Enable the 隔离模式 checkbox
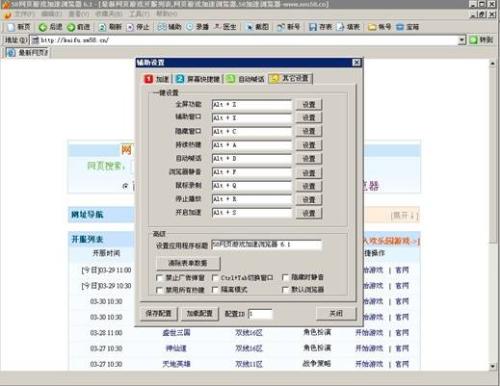Image resolution: width=500 pixels, height=386 pixels. click(215, 290)
